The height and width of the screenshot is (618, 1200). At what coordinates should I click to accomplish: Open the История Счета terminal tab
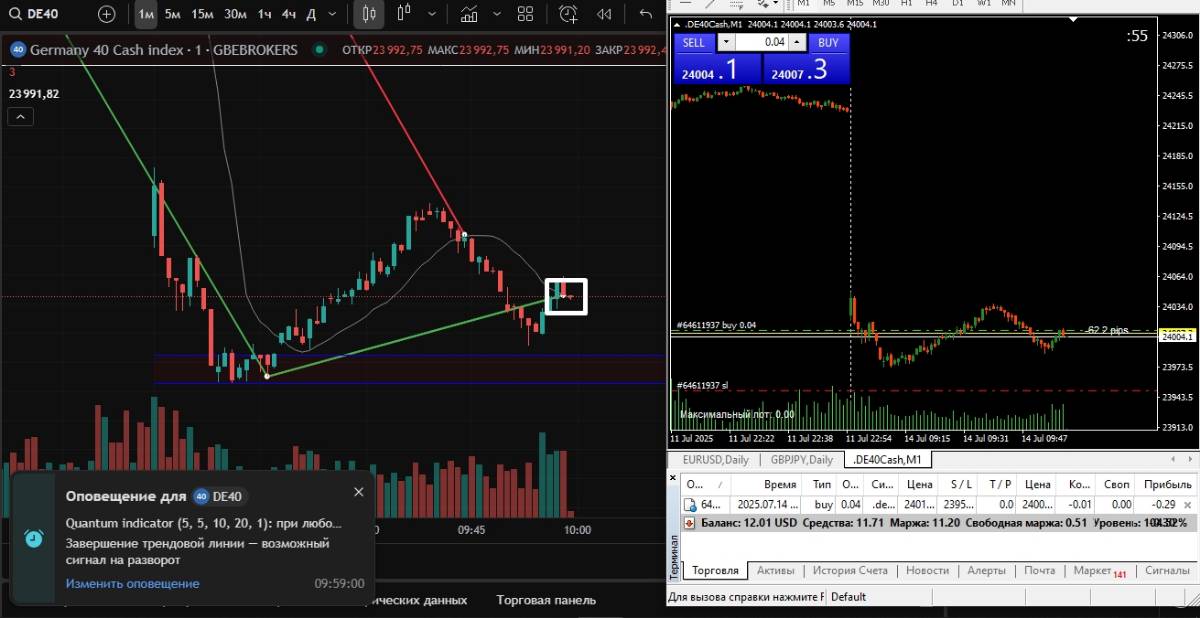[849, 571]
